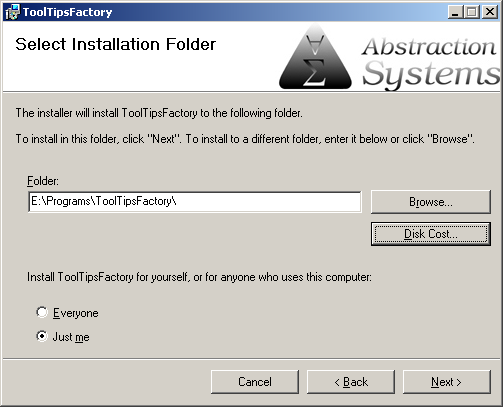
Task: Select the Just me radio option
Action: [x=42, y=336]
